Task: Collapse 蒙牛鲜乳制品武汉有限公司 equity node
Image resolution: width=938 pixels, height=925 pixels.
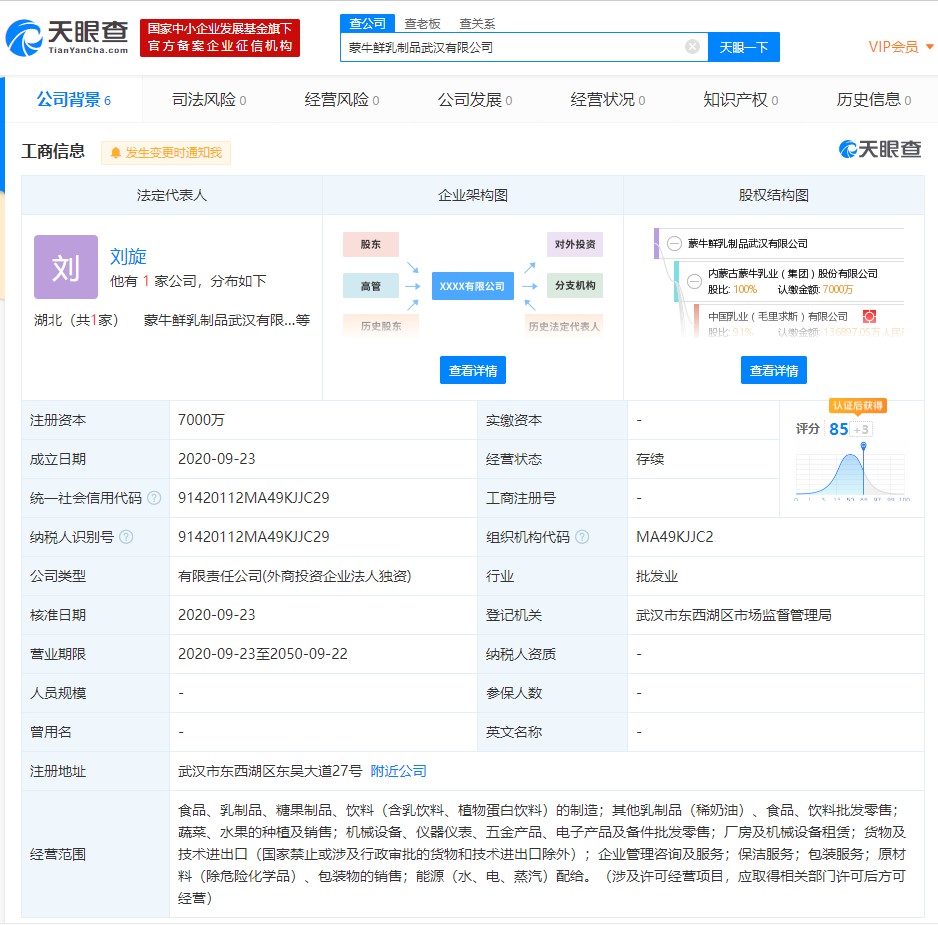Action: [674, 244]
